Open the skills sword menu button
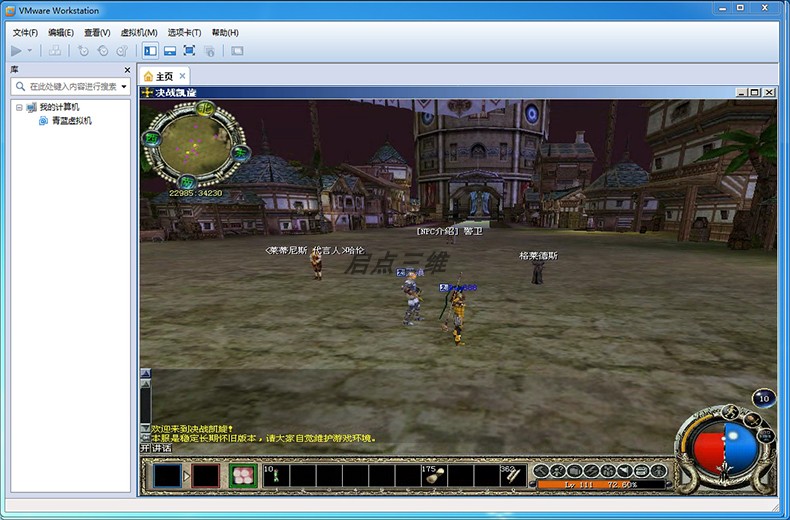The height and width of the screenshot is (520, 790). tap(591, 471)
